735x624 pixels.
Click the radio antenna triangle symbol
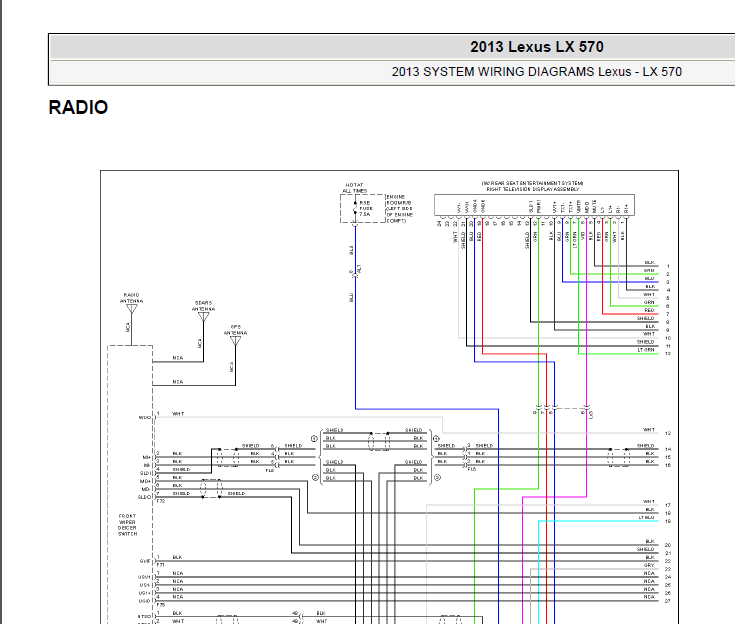pos(132,308)
